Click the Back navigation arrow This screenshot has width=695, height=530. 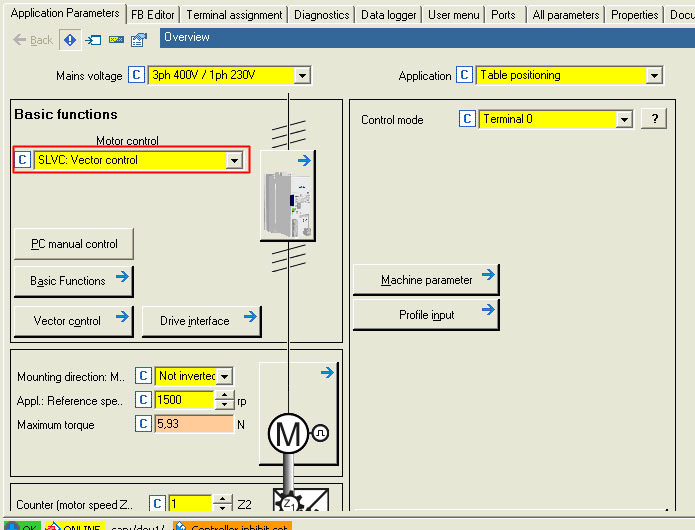point(33,40)
